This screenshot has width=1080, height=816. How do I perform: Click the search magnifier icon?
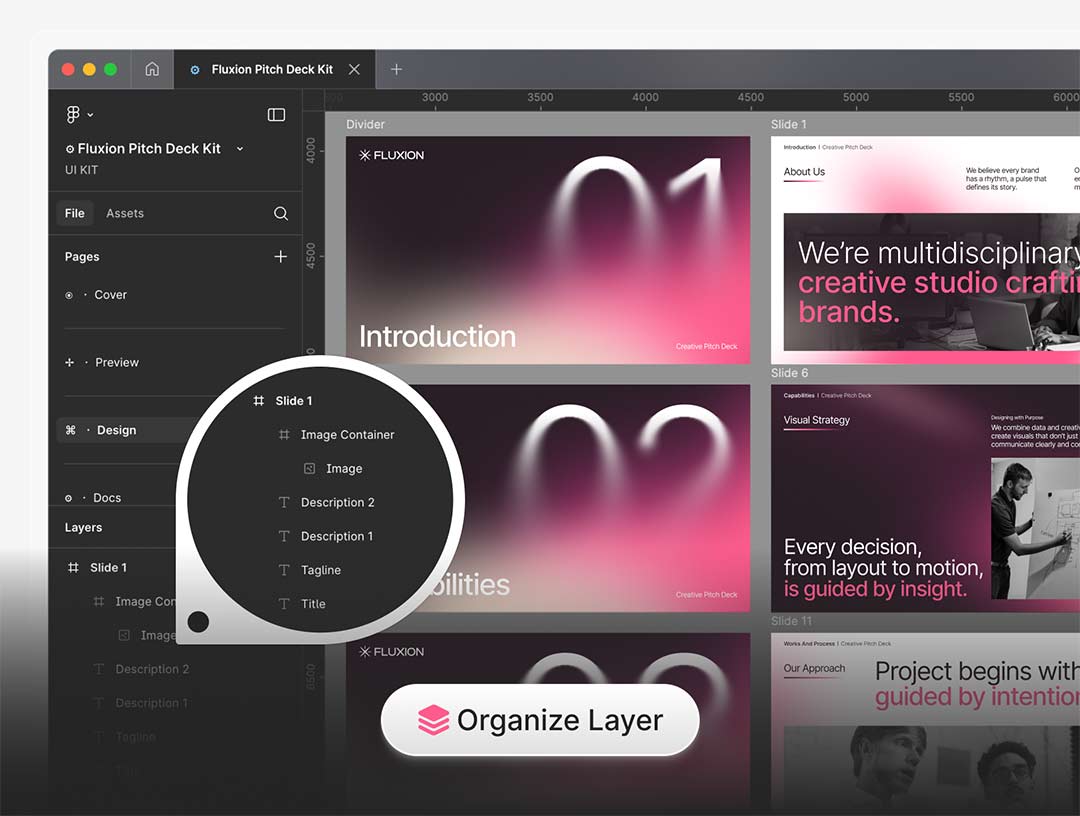281,213
